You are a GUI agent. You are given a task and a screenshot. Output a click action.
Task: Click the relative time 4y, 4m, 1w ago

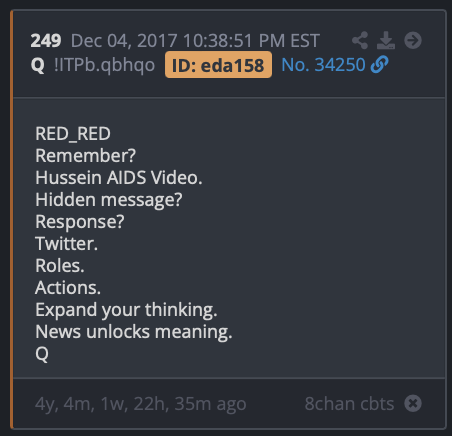(x=141, y=404)
